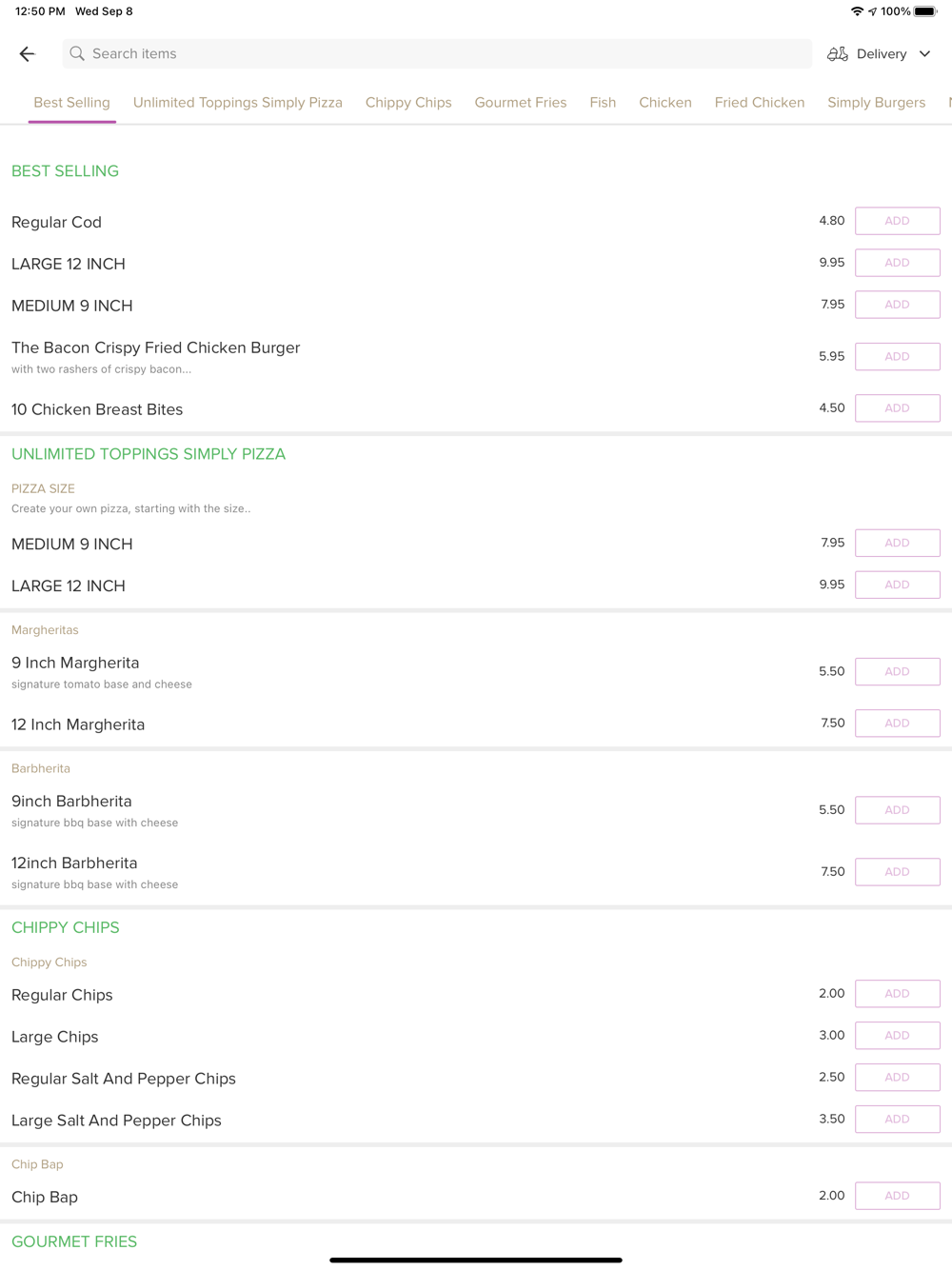Tap the battery status icon
This screenshot has height=1270, width=952.
tap(925, 11)
